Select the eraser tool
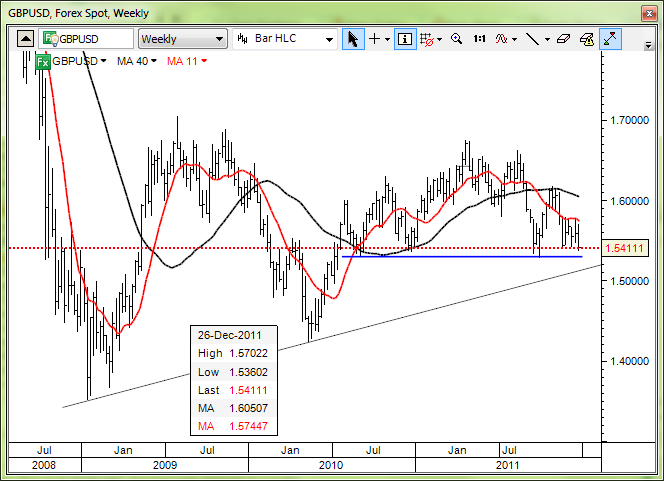The width and height of the screenshot is (664, 481). (x=564, y=39)
